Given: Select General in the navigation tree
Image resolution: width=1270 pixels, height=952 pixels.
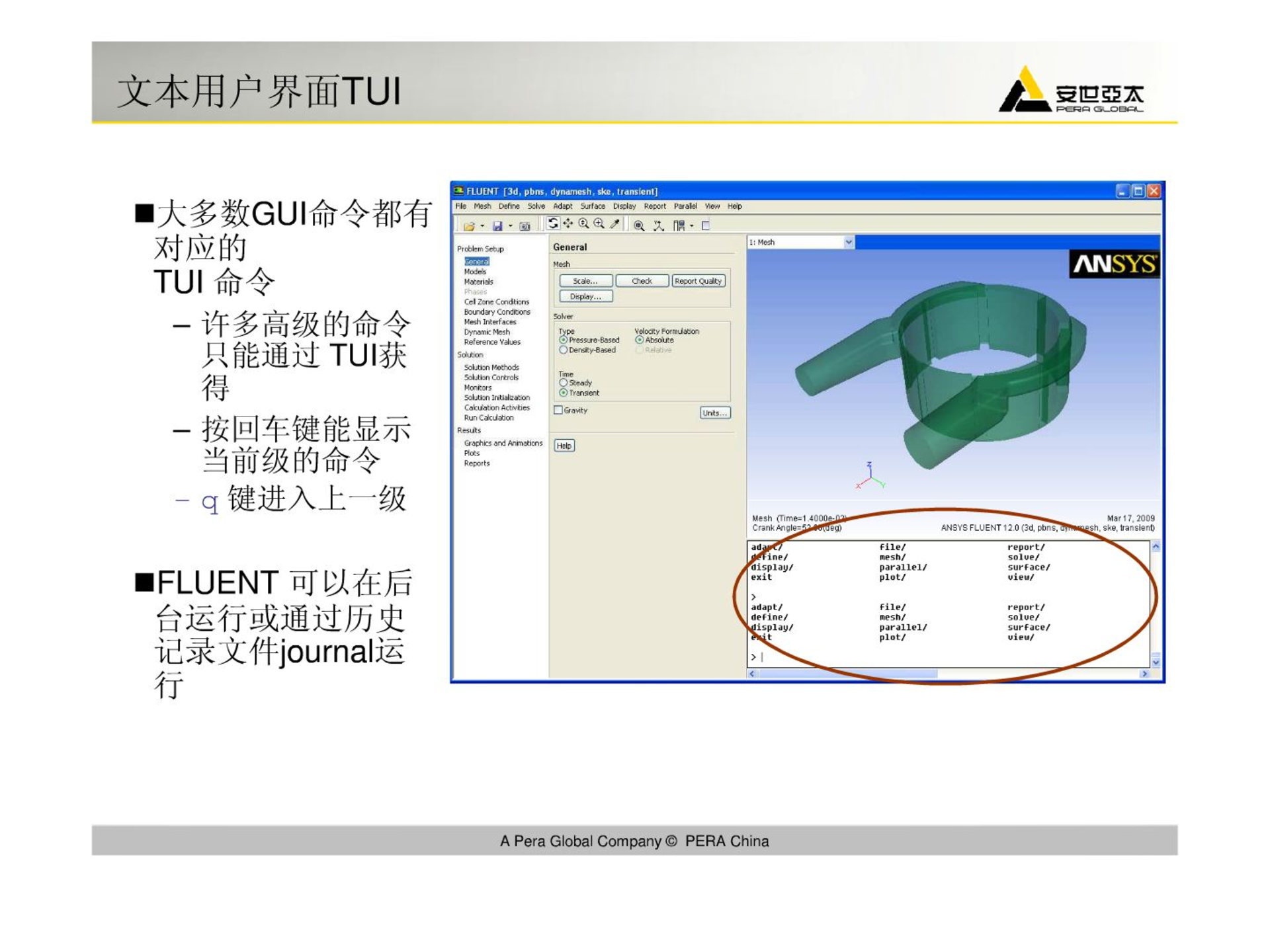Looking at the screenshot, I should [476, 262].
